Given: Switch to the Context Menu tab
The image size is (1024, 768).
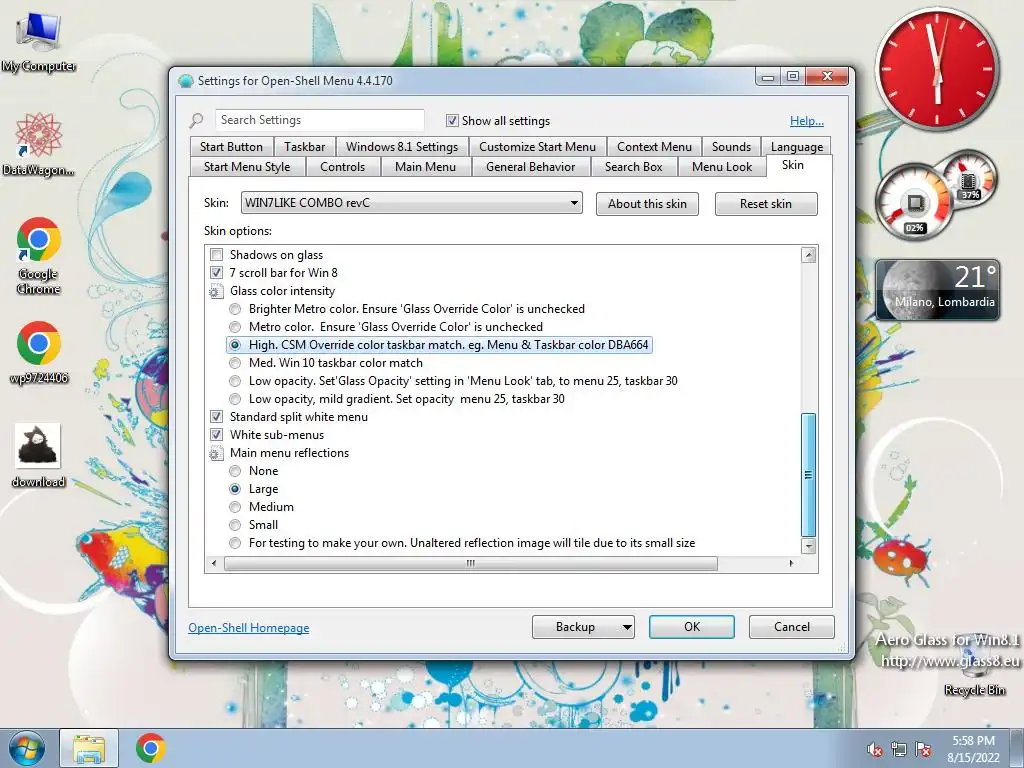Looking at the screenshot, I should coord(654,147).
